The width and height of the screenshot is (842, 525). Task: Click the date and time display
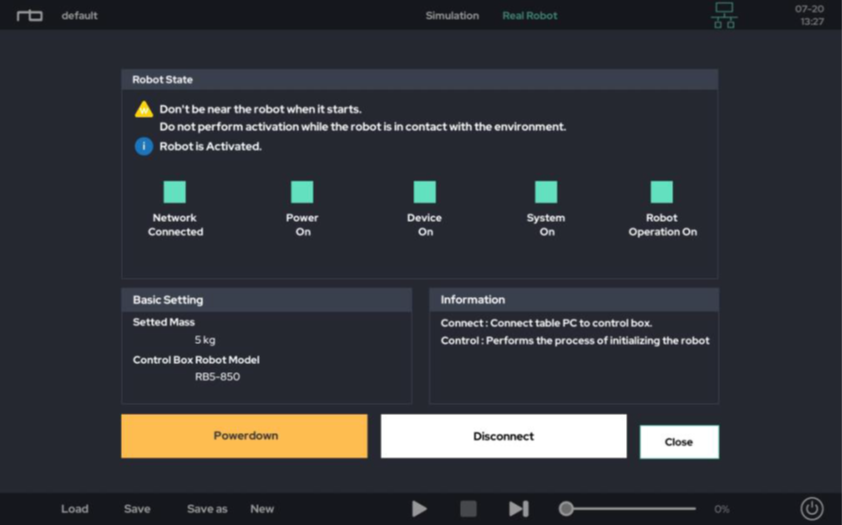[809, 15]
